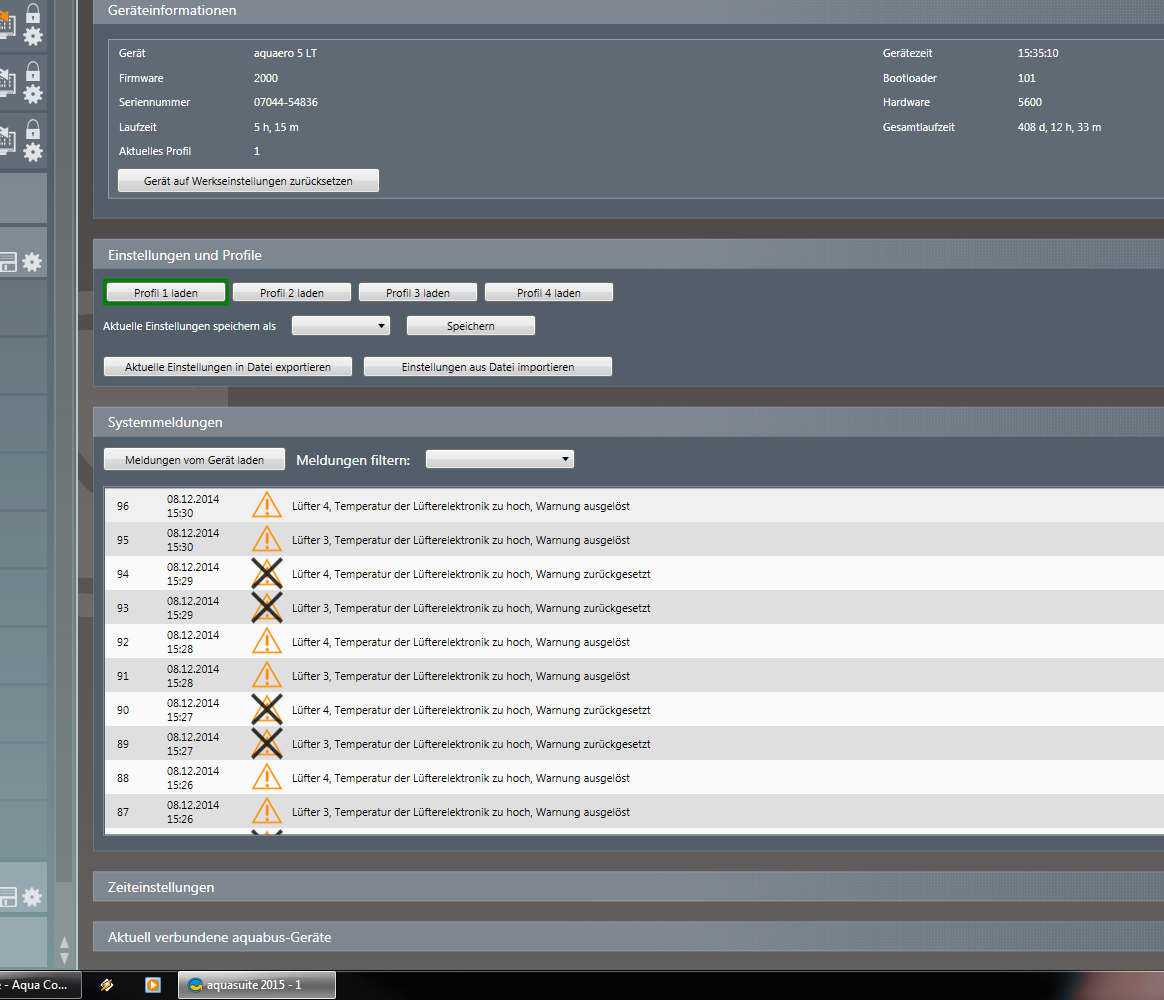1164x1000 pixels.
Task: Click the Gerätezeit value 15:35:10
Action: [x=1038, y=53]
